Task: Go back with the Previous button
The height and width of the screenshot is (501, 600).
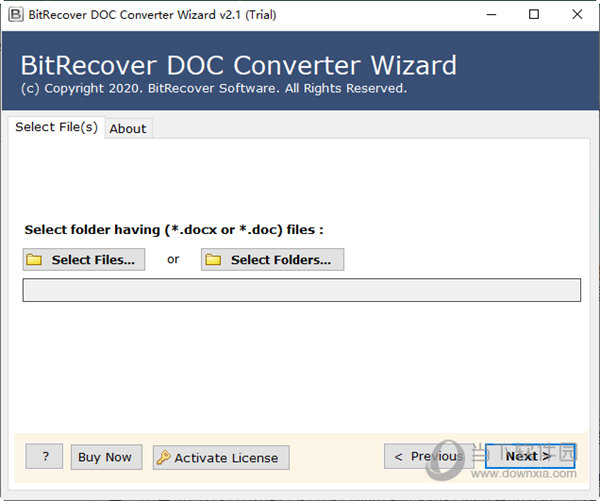Action: [429, 456]
